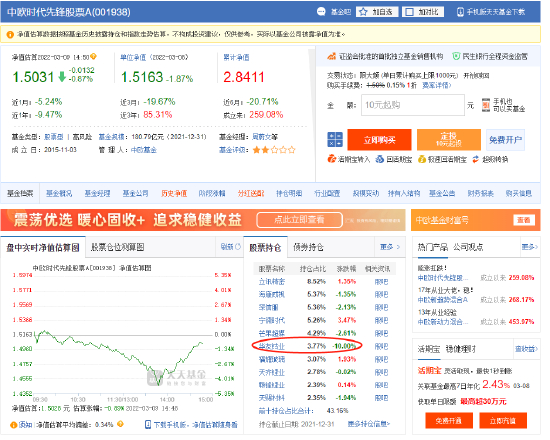Open 股吧 link in the 8.52% row
The height and width of the screenshot is (440, 550).
[381, 281]
